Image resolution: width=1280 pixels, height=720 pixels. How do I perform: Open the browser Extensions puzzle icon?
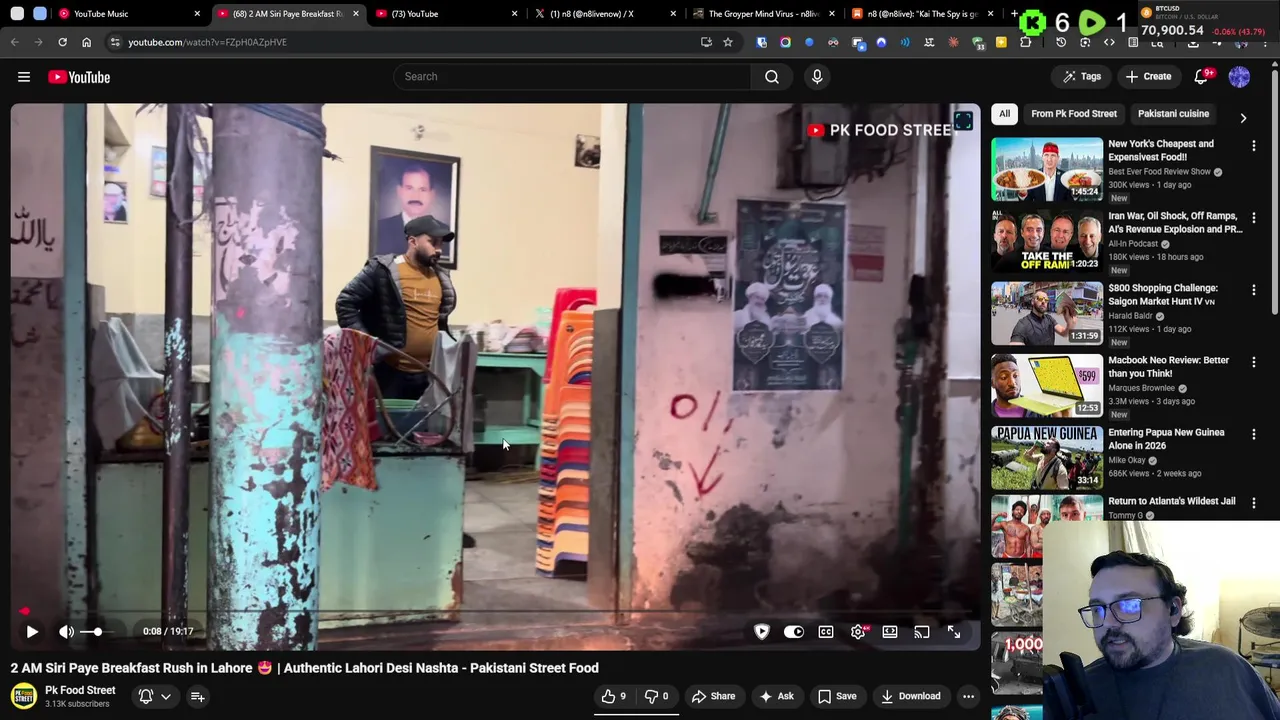(x=1025, y=42)
